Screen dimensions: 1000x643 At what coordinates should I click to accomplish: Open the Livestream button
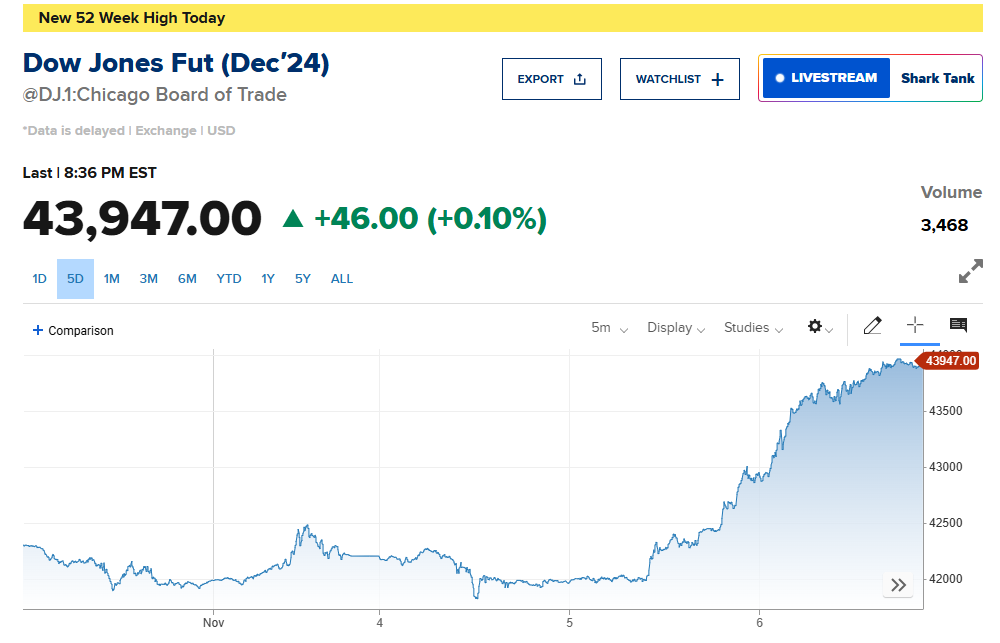tap(826, 78)
